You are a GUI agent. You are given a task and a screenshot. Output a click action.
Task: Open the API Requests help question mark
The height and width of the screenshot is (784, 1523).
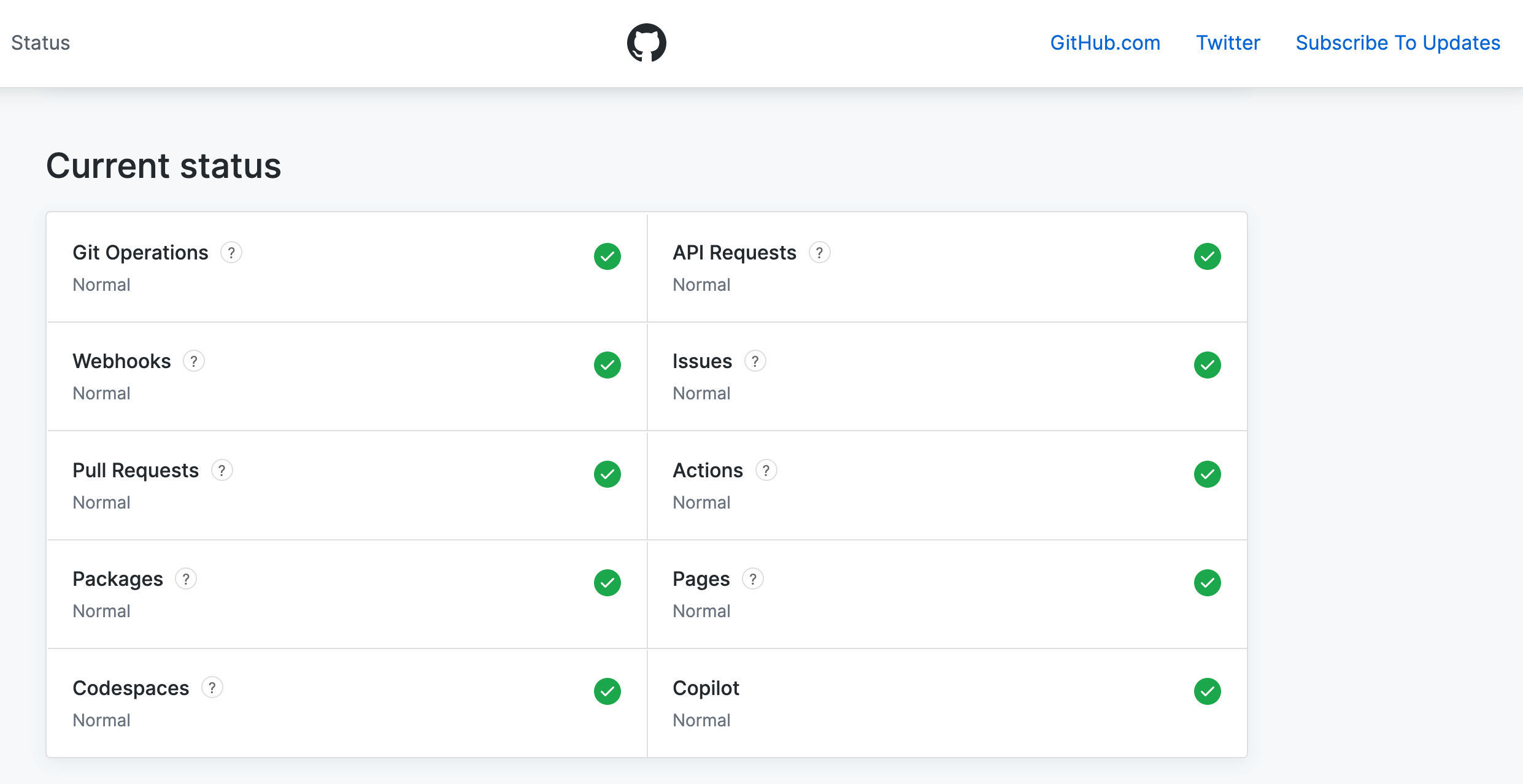click(819, 253)
